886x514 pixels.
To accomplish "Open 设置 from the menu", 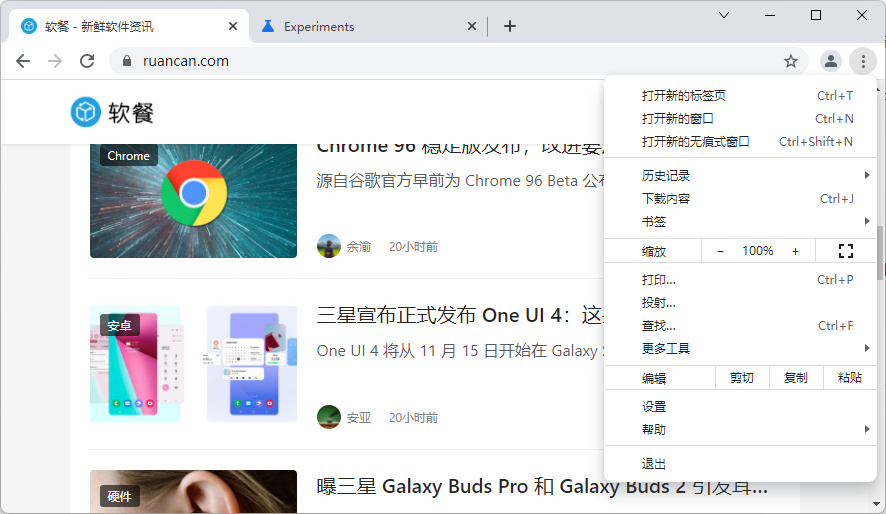I will [x=740, y=407].
